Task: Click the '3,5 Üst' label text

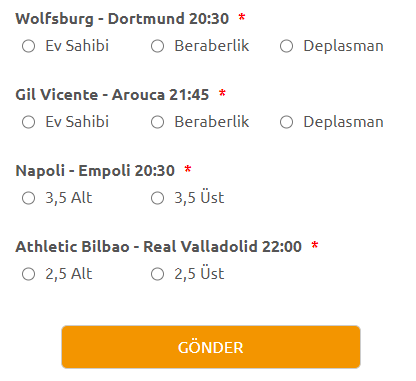Action: tap(199, 198)
